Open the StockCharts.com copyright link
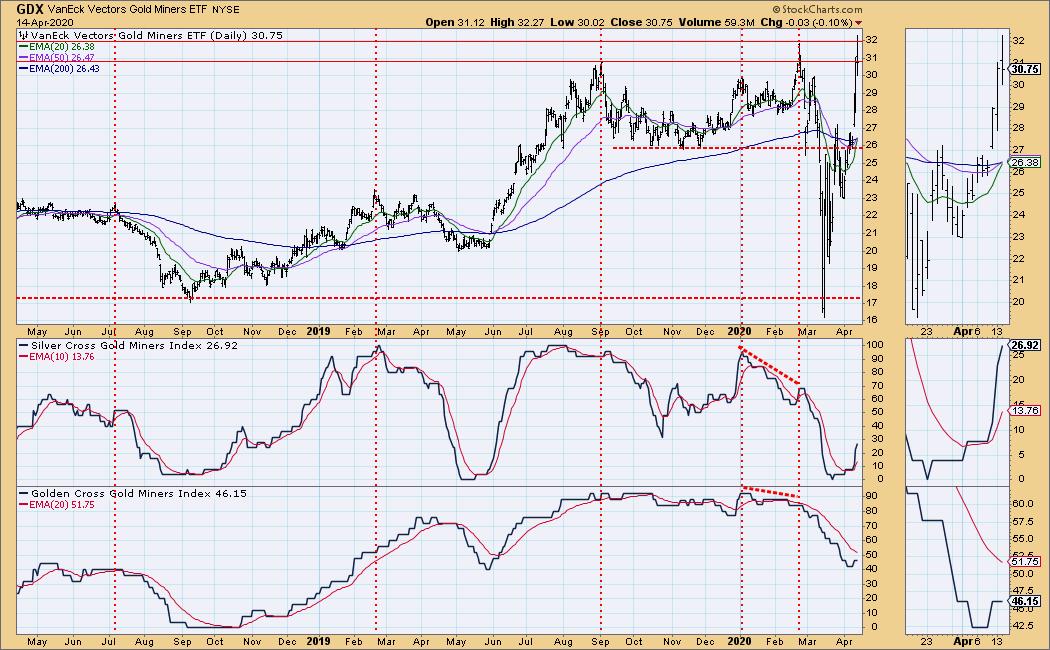This screenshot has width=1050, height=650. coord(817,9)
